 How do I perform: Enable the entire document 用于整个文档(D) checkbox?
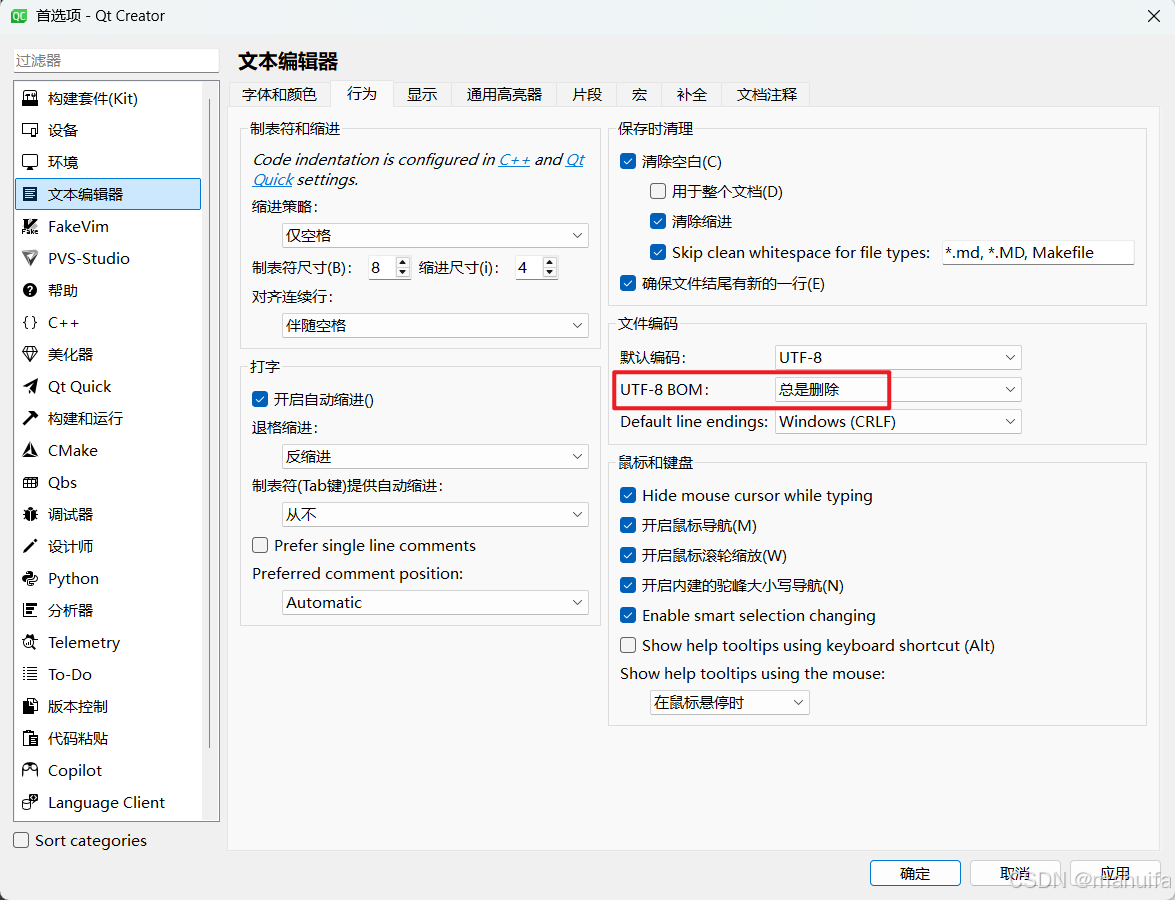pyautogui.click(x=658, y=191)
